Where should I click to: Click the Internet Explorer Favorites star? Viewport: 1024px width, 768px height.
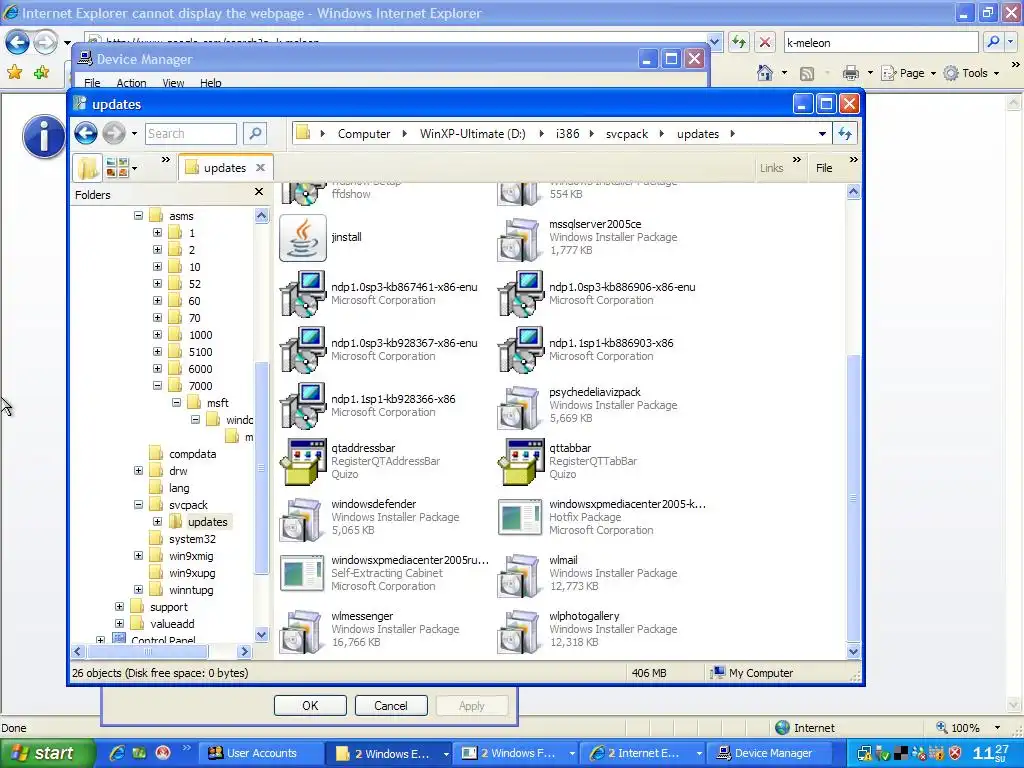coord(14,72)
